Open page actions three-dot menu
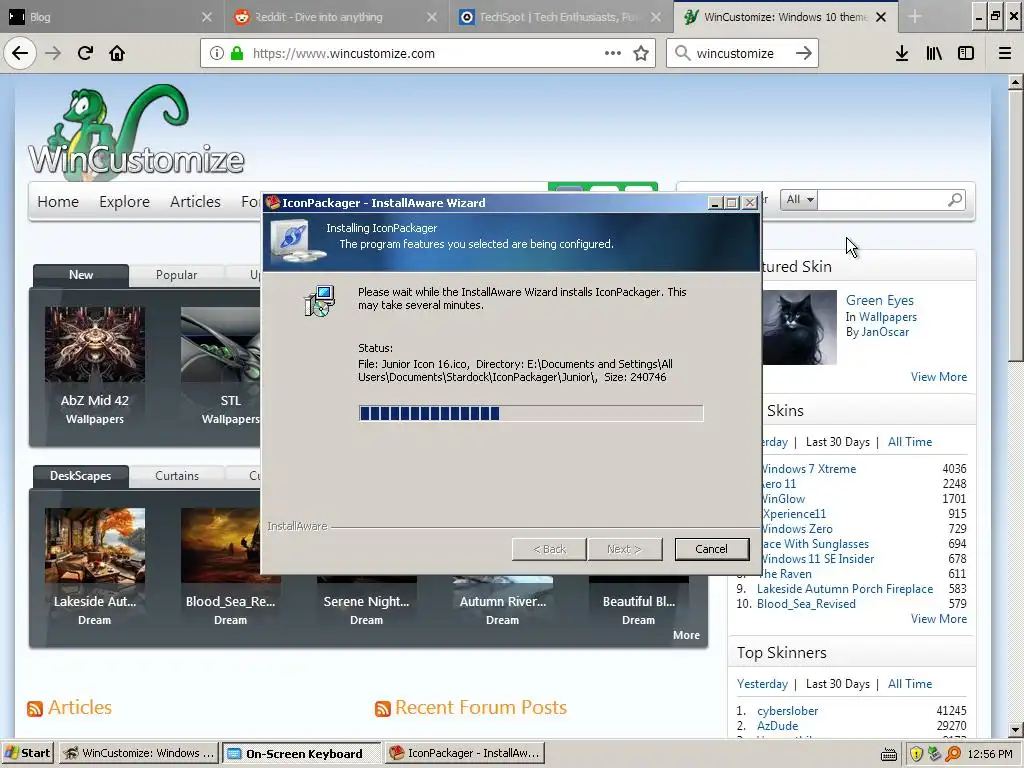This screenshot has width=1024, height=768. pos(613,53)
